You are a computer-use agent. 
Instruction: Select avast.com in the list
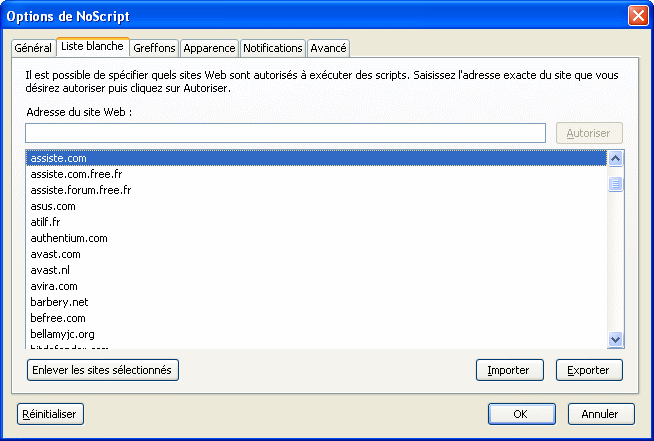click(x=316, y=254)
